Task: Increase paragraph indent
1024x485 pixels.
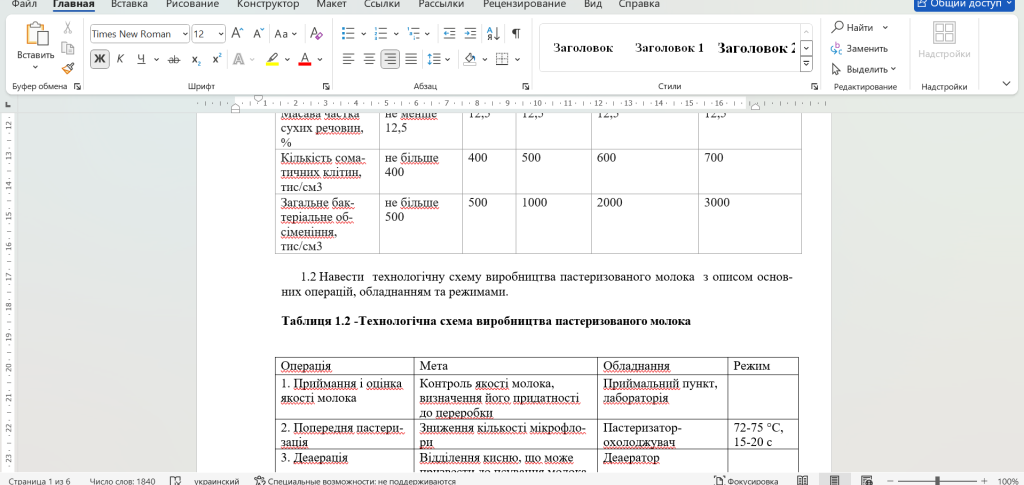Action: coord(470,33)
